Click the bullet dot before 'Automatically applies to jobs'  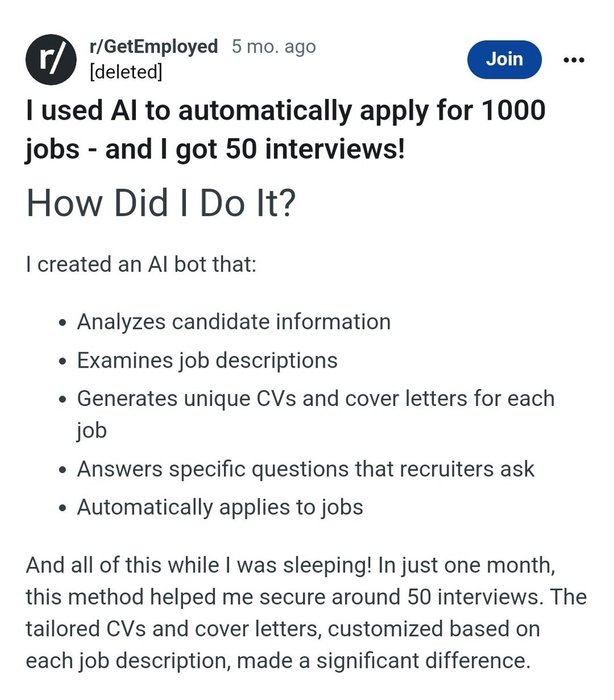pyautogui.click(x=64, y=508)
